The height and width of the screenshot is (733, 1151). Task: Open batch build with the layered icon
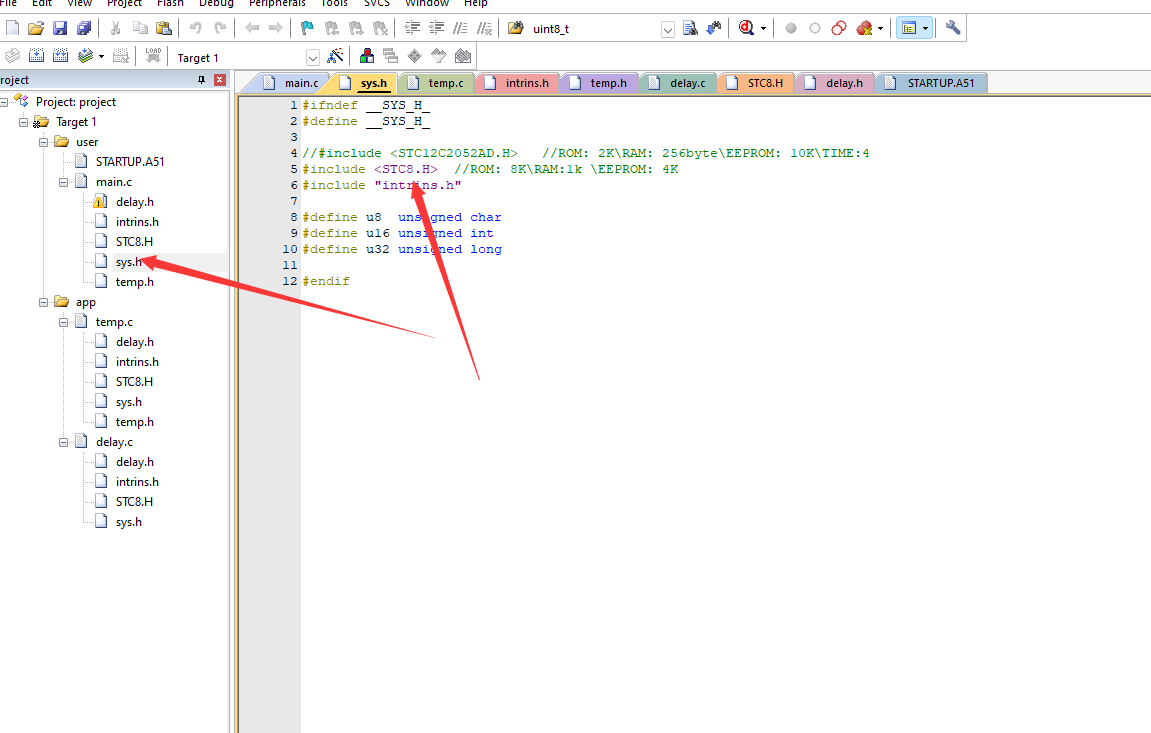tap(85, 56)
